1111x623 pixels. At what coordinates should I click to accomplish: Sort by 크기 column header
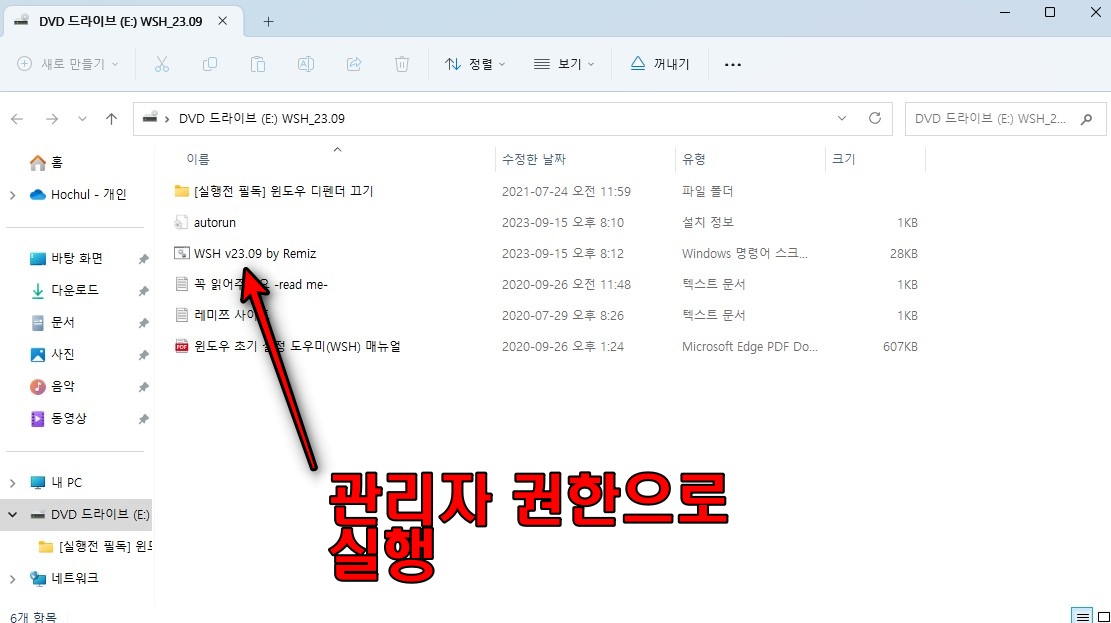click(x=843, y=159)
